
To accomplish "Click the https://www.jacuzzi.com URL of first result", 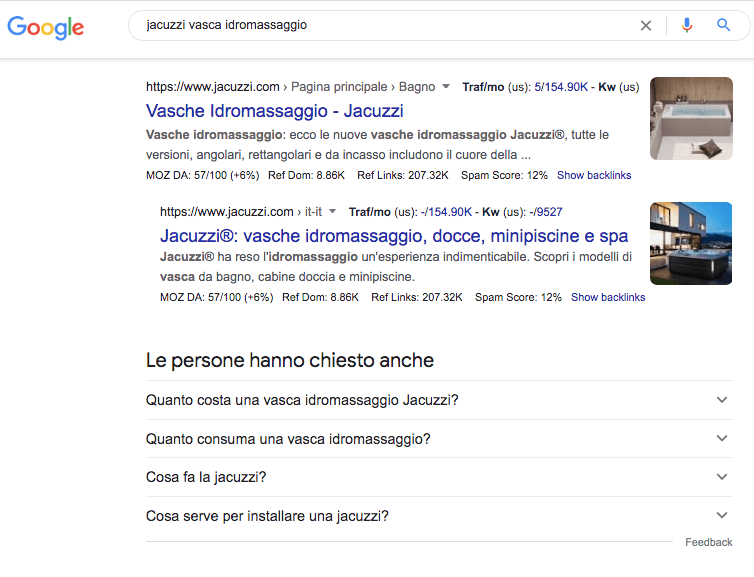I will click(x=212, y=87).
